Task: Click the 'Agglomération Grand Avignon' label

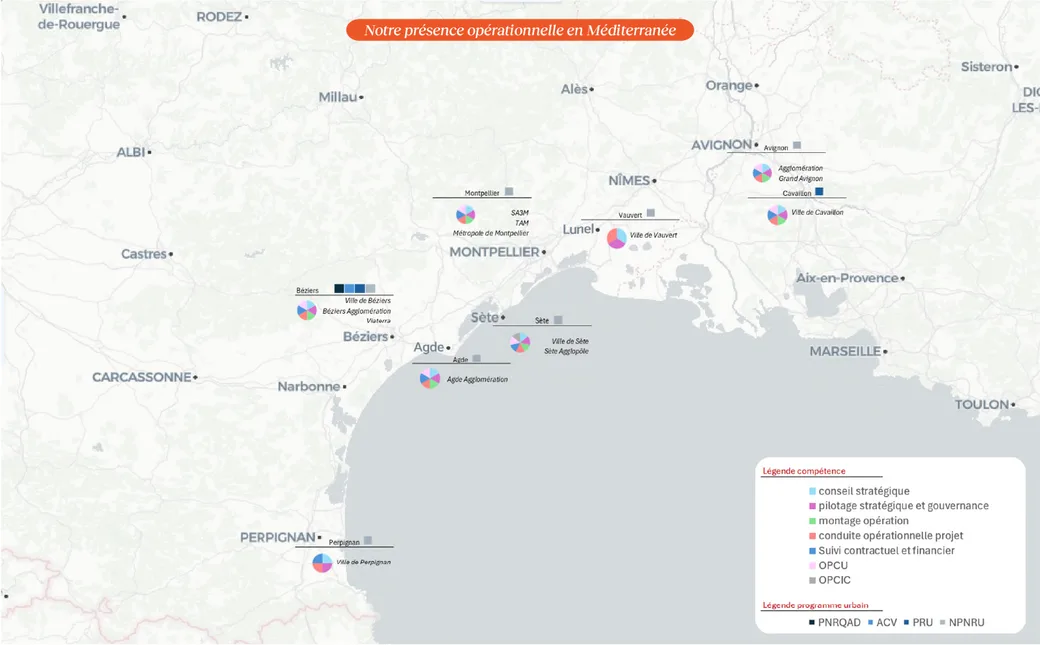Action: click(x=801, y=173)
